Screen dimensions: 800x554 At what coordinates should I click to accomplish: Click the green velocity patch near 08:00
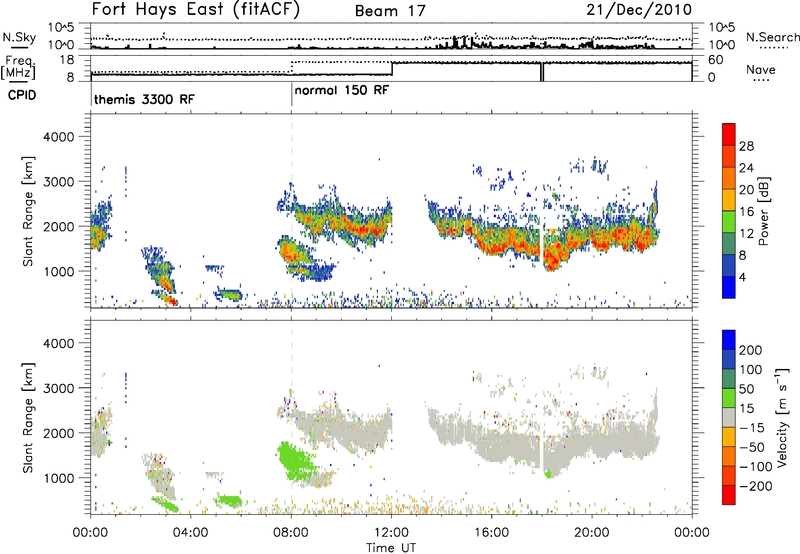[296, 461]
